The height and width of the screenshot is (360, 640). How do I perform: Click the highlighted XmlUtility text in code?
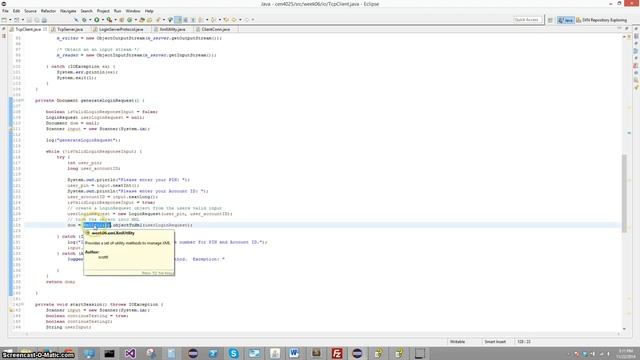[x=97, y=225]
